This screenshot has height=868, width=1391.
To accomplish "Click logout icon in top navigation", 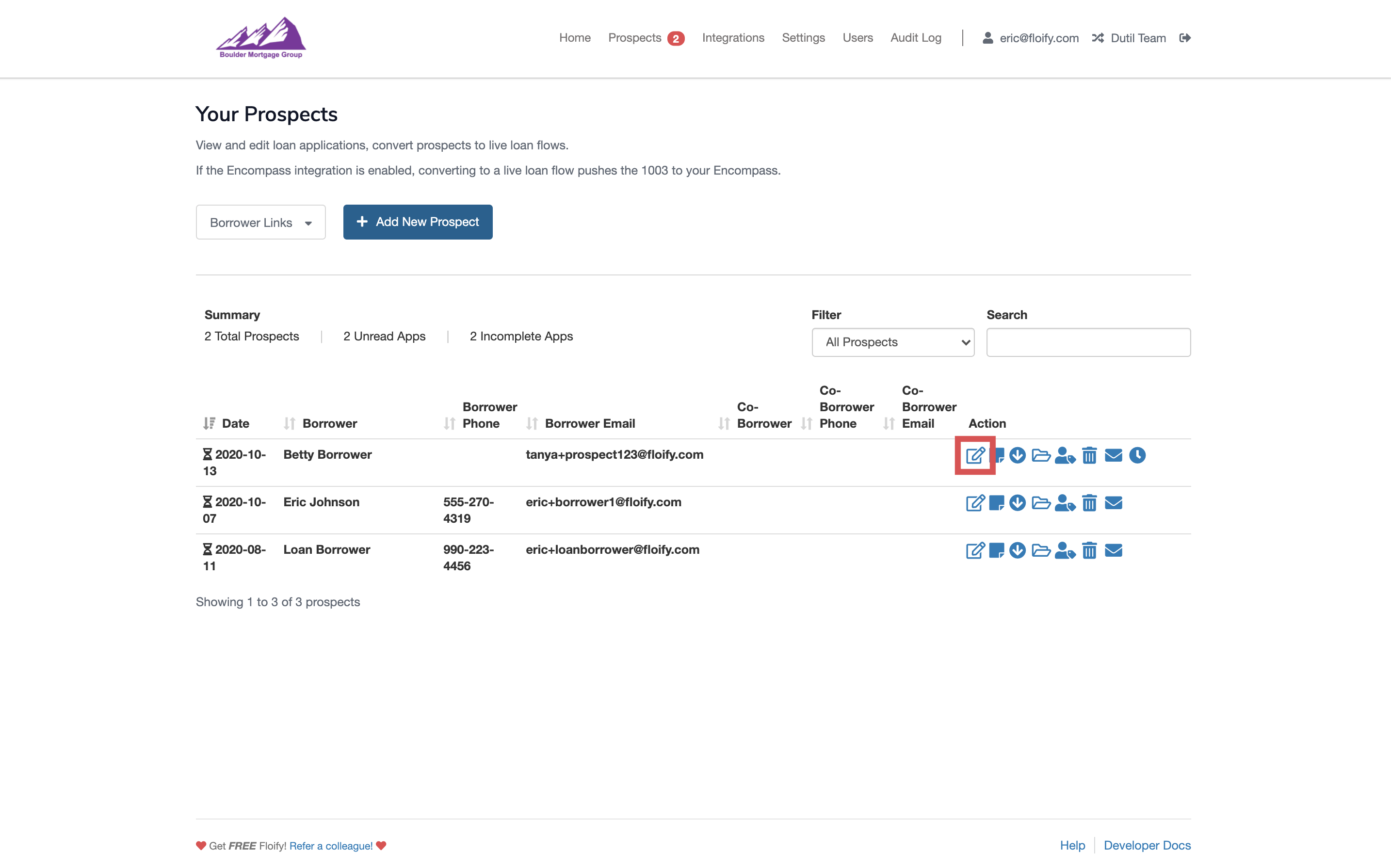I will (x=1185, y=38).
